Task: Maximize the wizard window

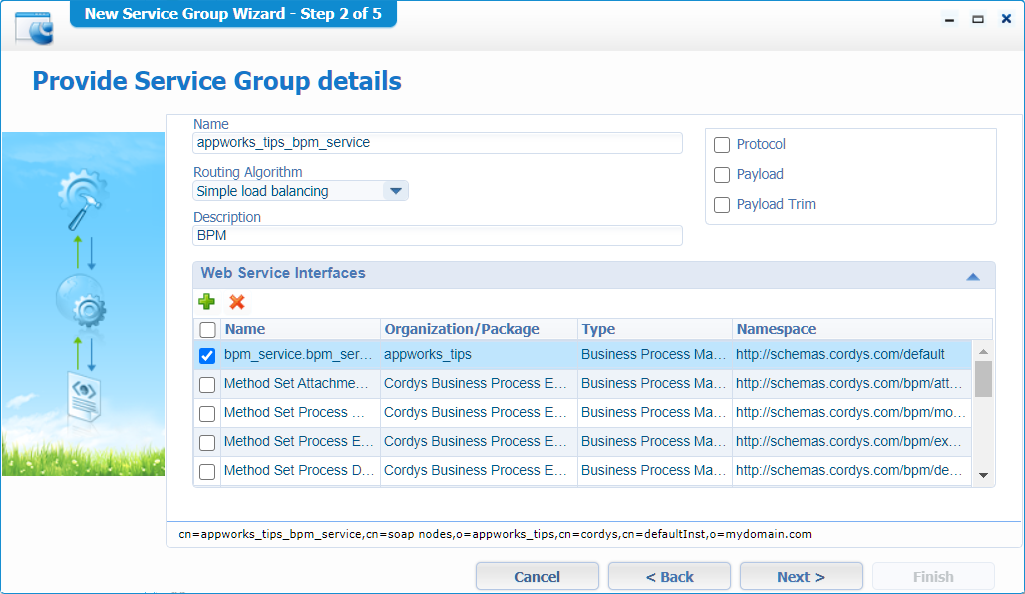Action: click(x=978, y=19)
